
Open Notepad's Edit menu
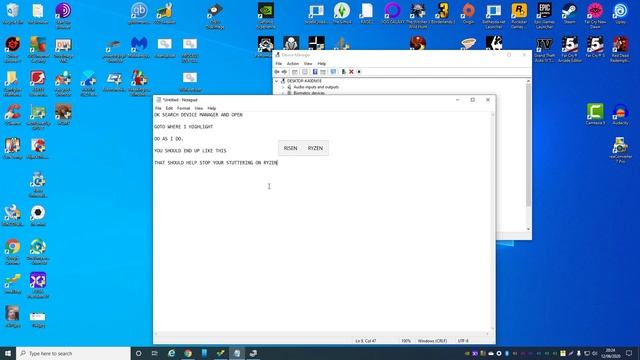(x=169, y=108)
